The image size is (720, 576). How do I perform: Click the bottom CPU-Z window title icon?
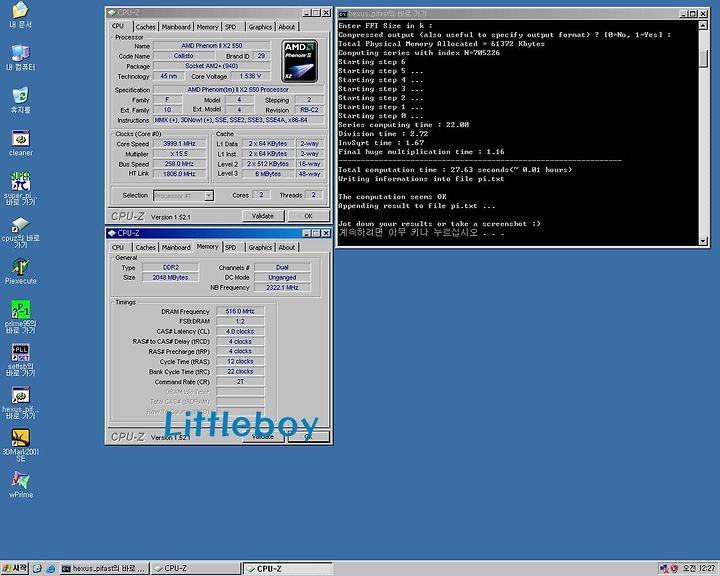(112, 233)
